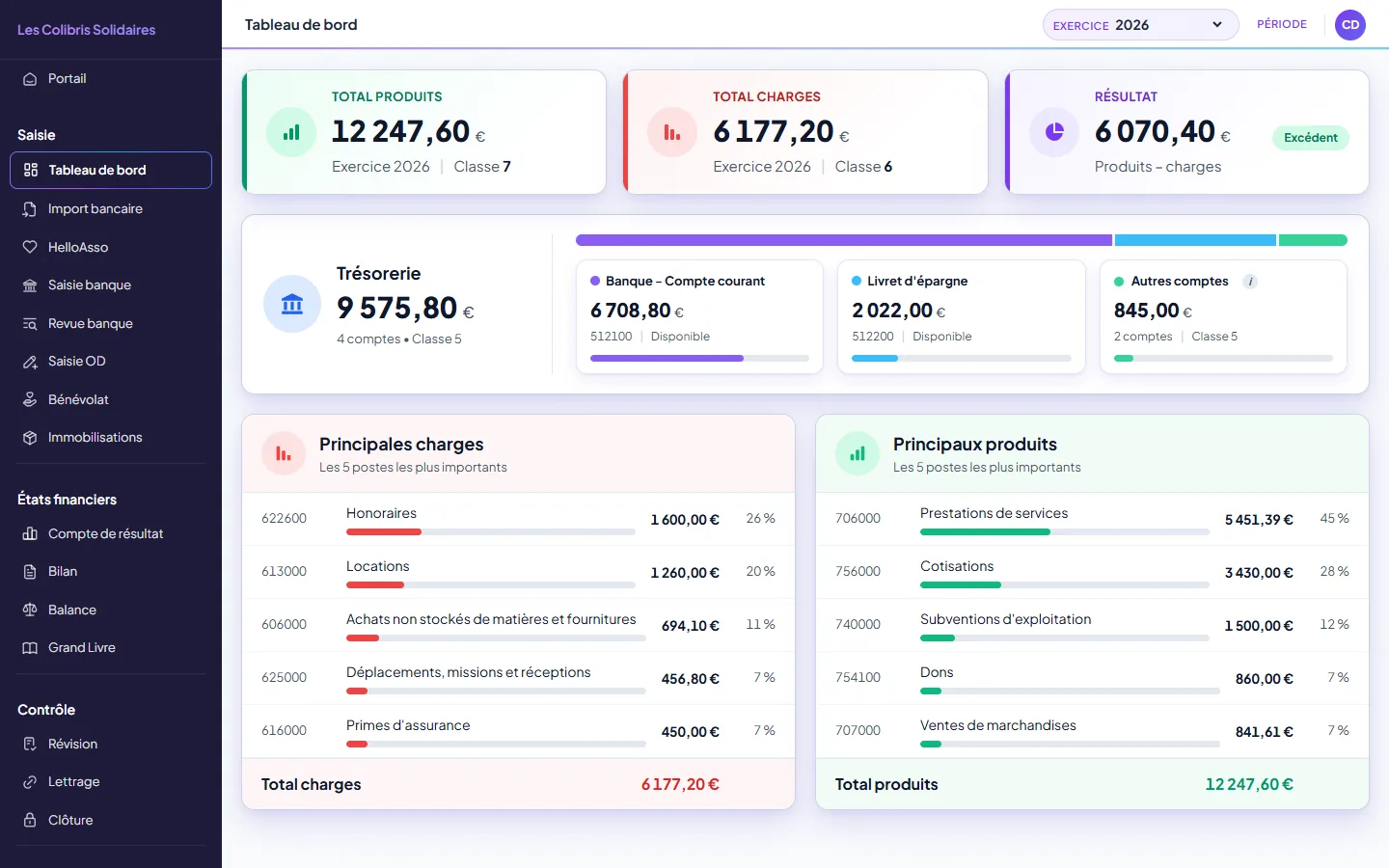Screen dimensions: 1389x868
Task: Open the Exercice 2026 dropdown
Action: tap(1140, 25)
